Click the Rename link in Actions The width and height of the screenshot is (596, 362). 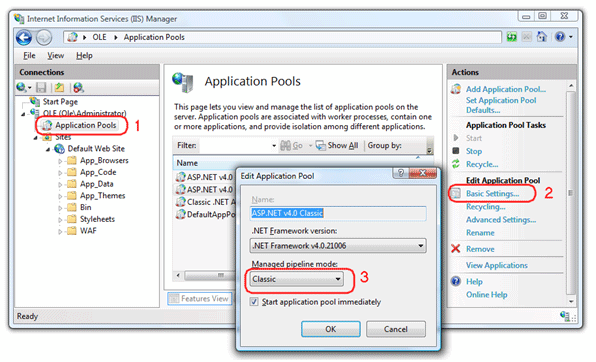[480, 233]
